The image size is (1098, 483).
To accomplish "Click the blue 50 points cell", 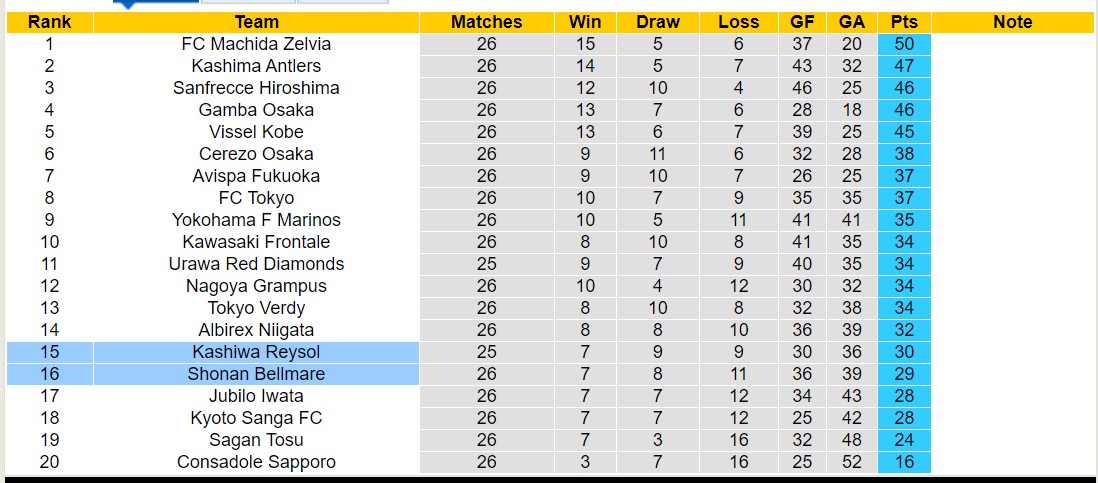I will pyautogui.click(x=904, y=44).
